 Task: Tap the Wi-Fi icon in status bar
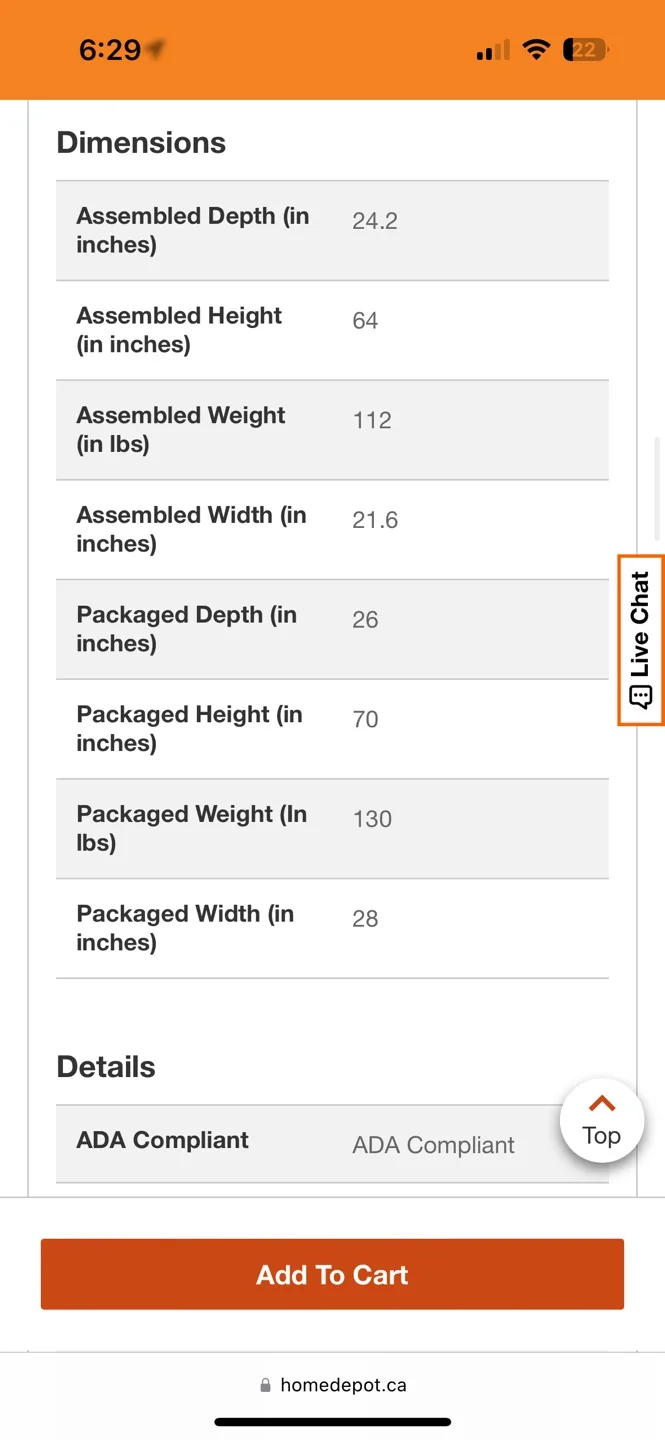pyautogui.click(x=537, y=49)
